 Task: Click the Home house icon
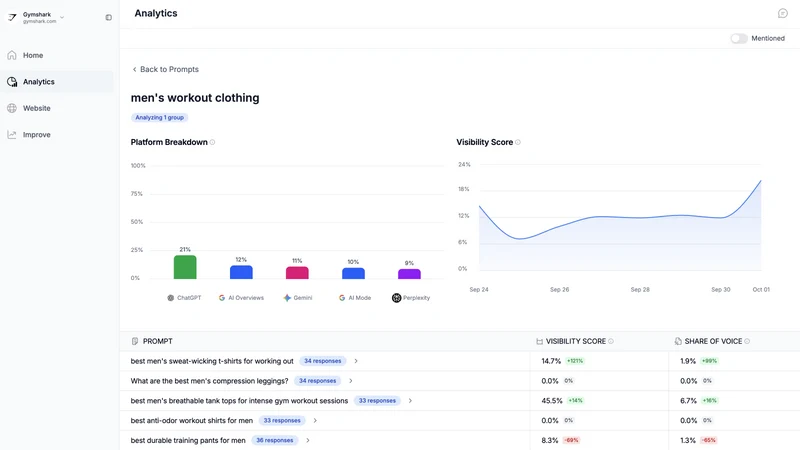(x=12, y=55)
